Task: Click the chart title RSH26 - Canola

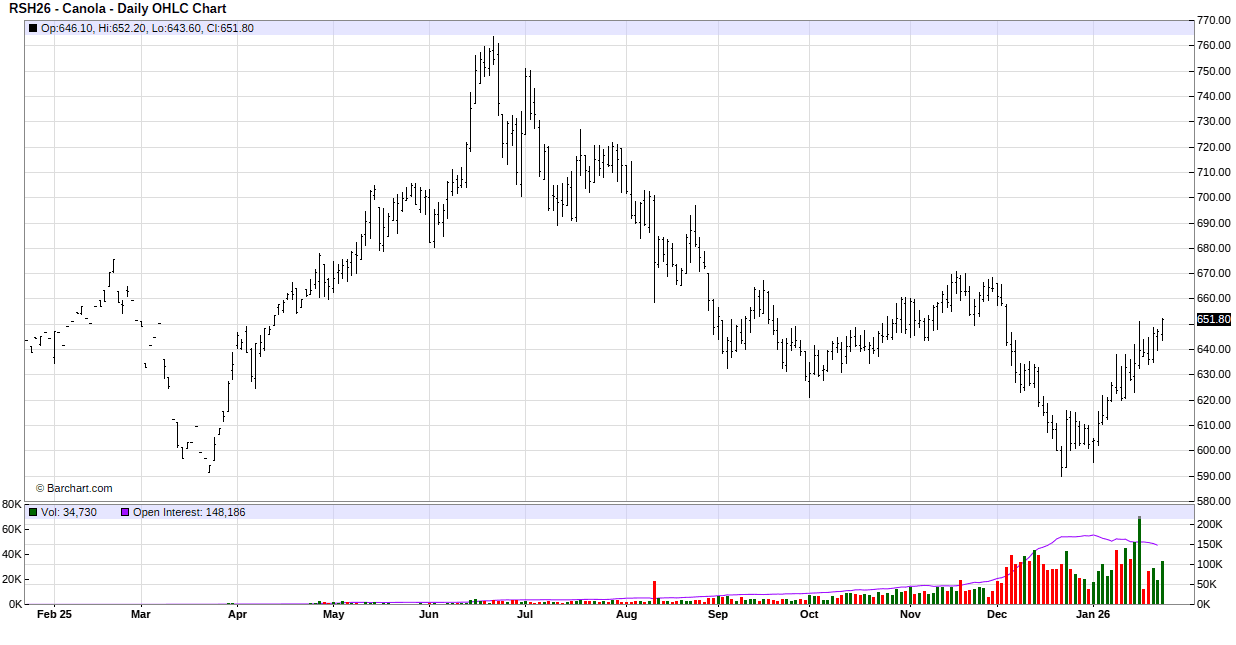Action: 118,9
